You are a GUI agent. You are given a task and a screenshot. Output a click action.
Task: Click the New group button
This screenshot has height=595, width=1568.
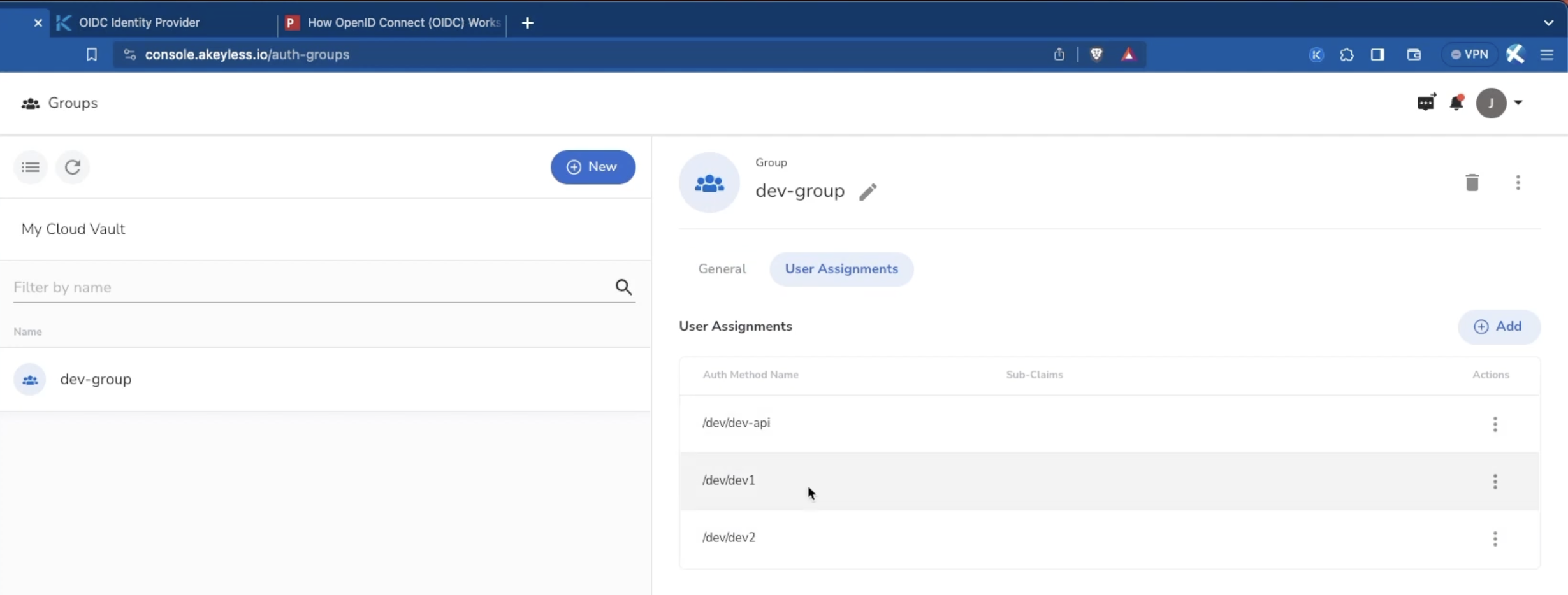[x=592, y=167]
